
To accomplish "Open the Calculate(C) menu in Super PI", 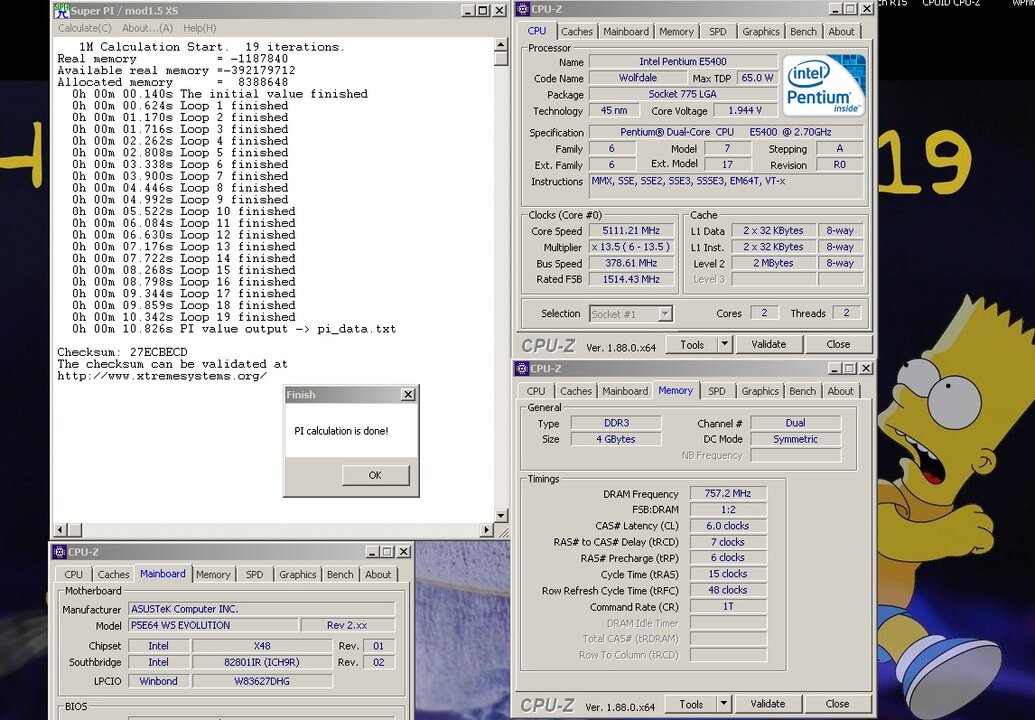I will point(84,28).
